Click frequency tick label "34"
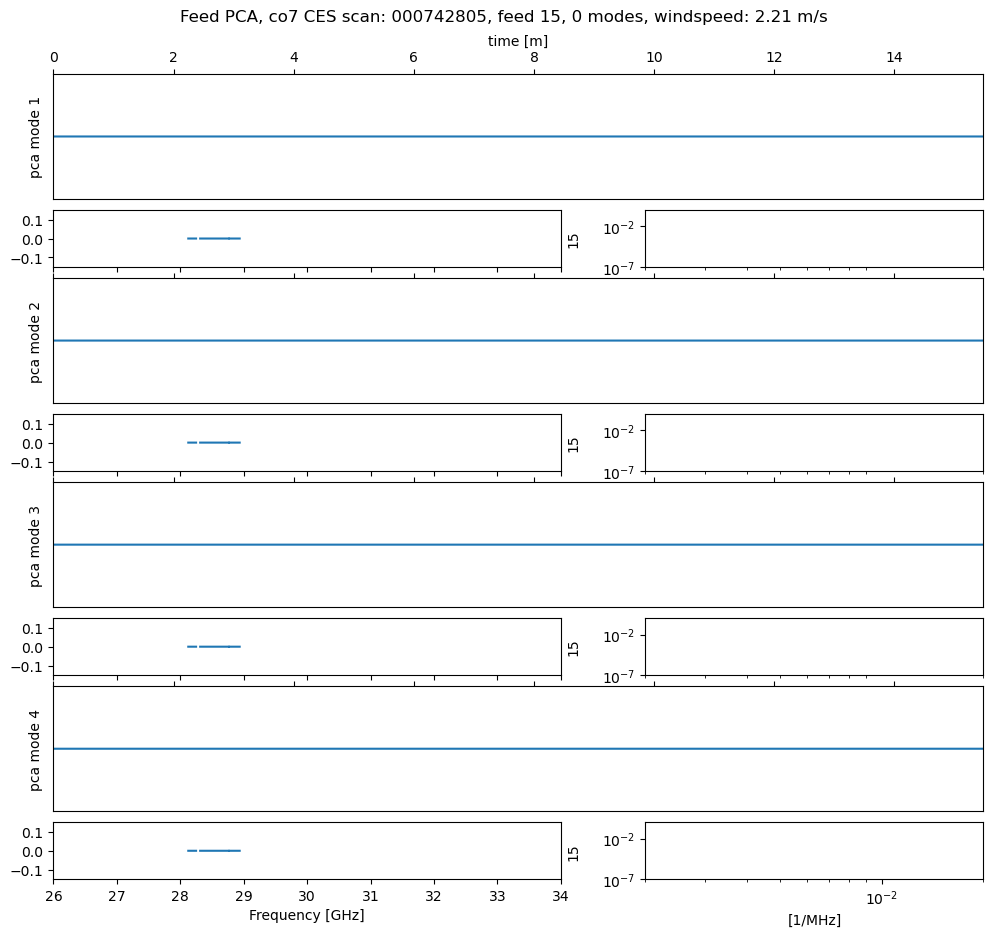Screen dimensions: 993x937 pyautogui.click(x=560, y=896)
